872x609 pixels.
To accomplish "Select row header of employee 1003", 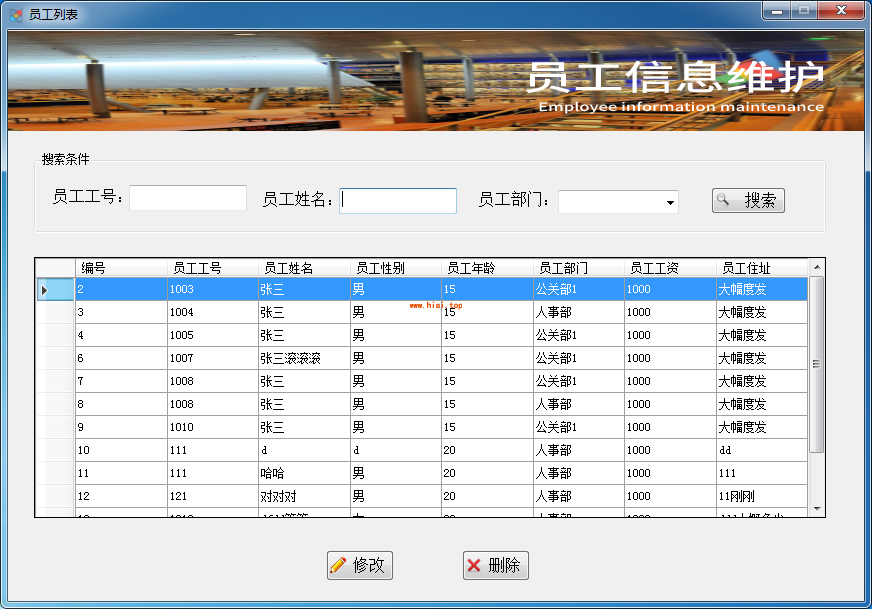I will point(55,289).
